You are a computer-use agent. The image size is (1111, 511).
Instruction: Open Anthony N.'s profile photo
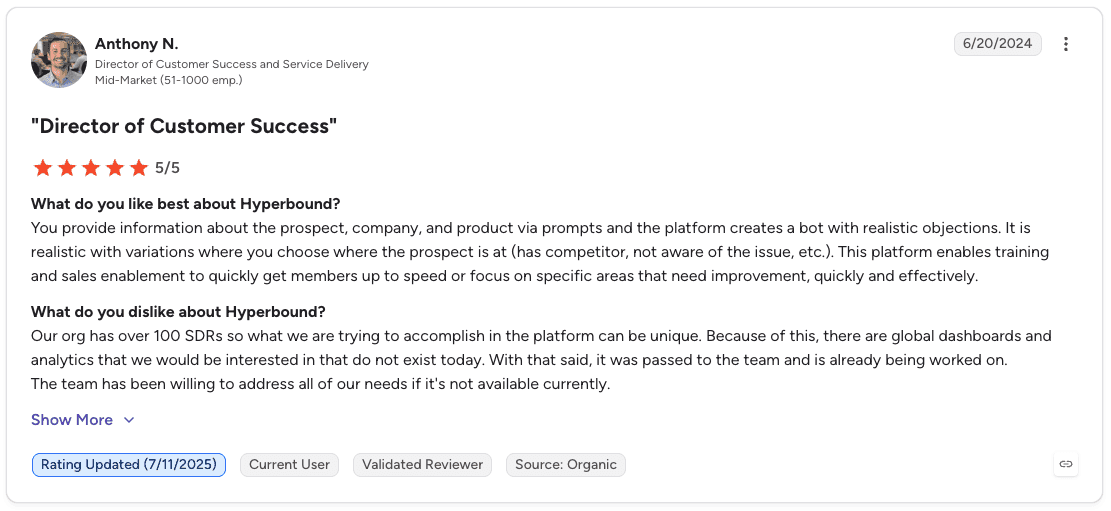pos(59,60)
